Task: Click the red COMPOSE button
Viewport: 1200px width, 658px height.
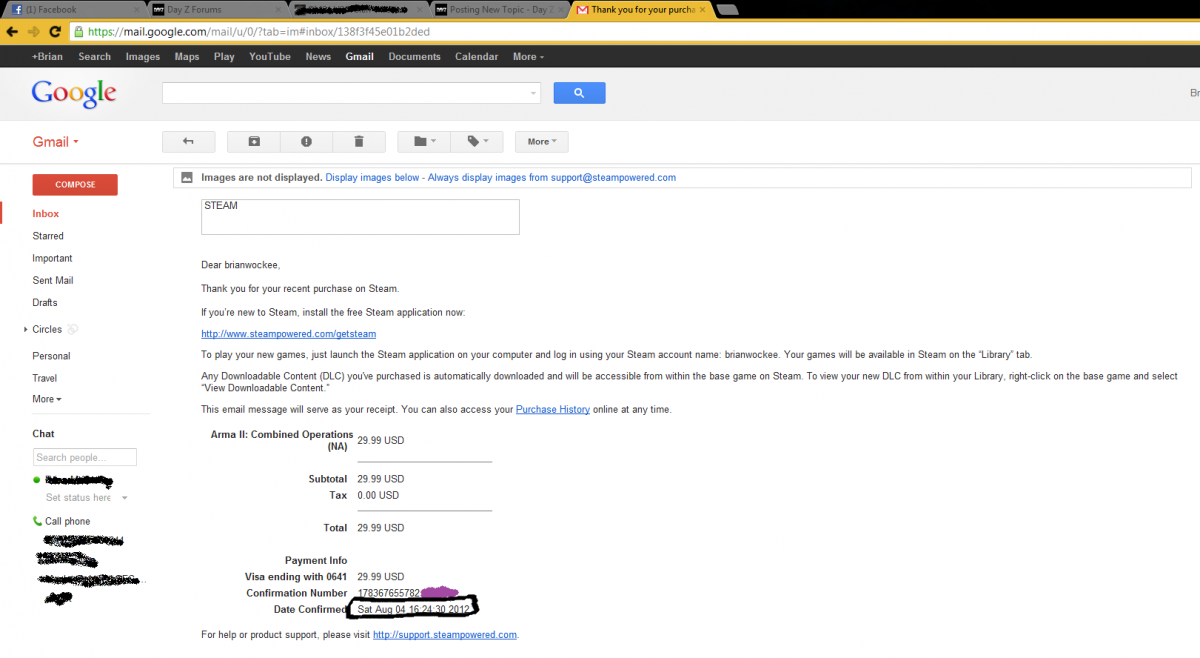Action: coord(75,185)
